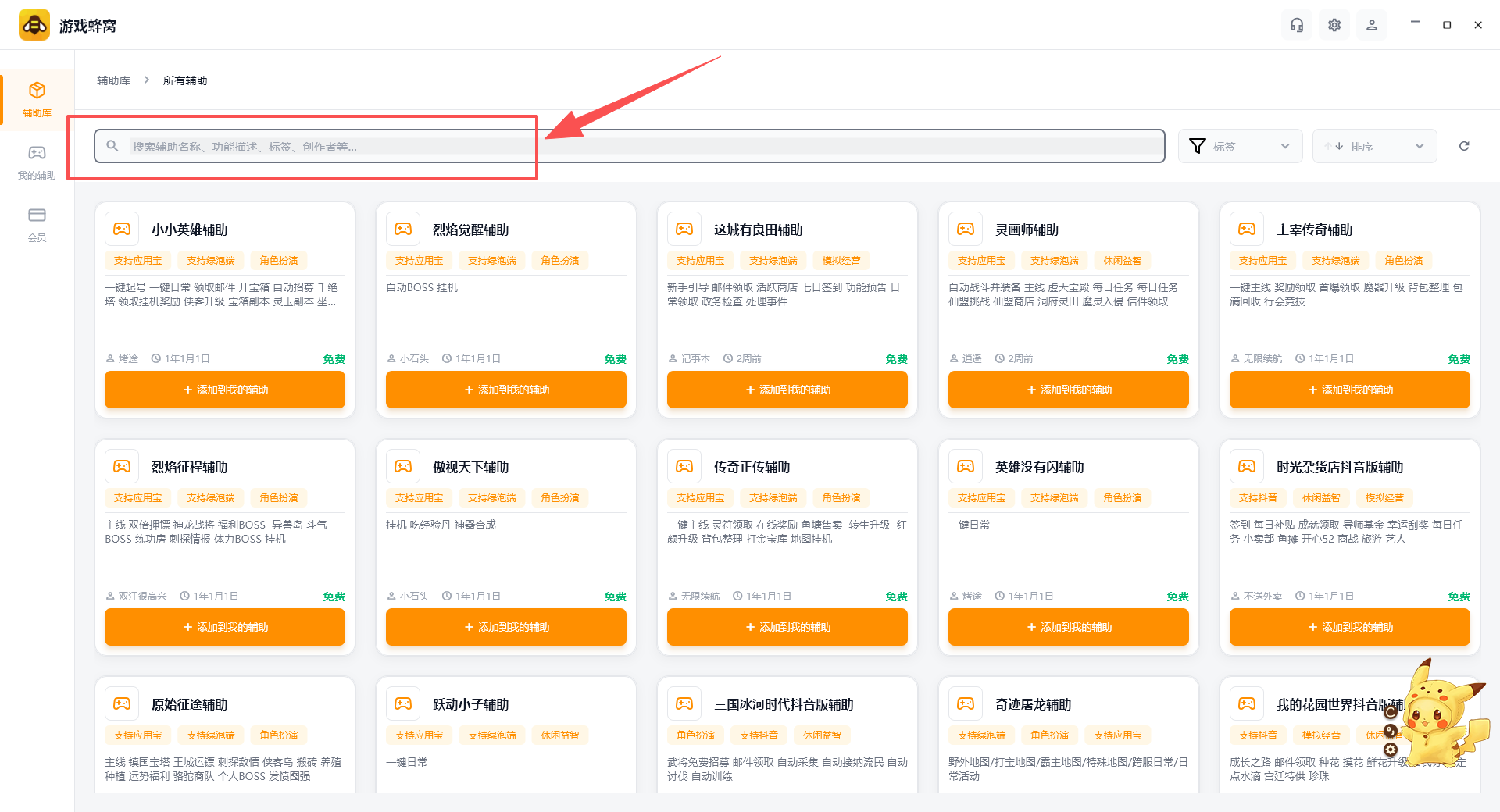Open the user account profile icon

pyautogui.click(x=1372, y=25)
